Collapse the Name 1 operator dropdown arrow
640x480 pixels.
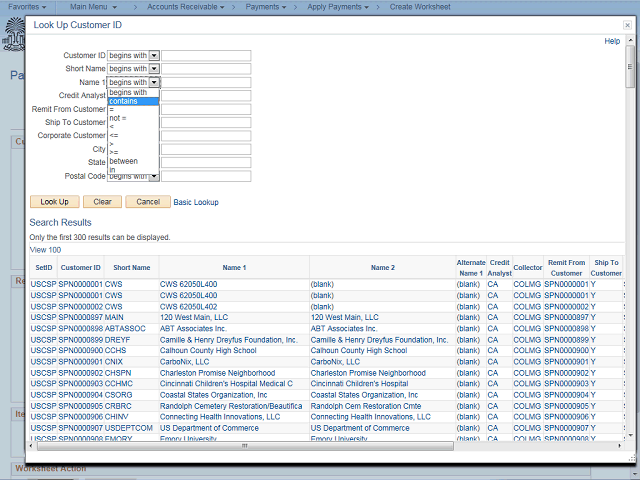point(154,82)
